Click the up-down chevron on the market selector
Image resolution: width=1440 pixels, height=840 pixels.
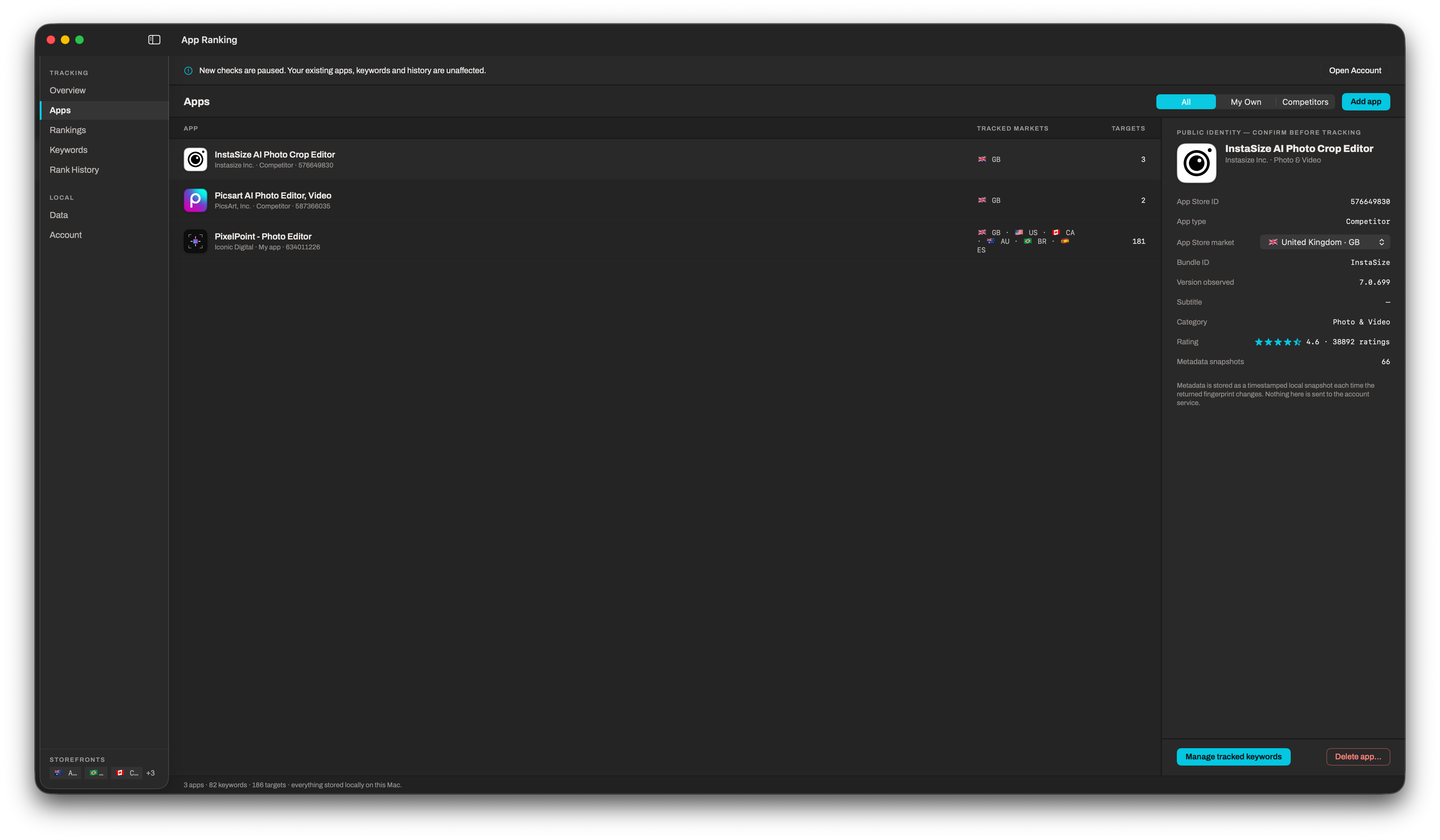[1381, 242]
